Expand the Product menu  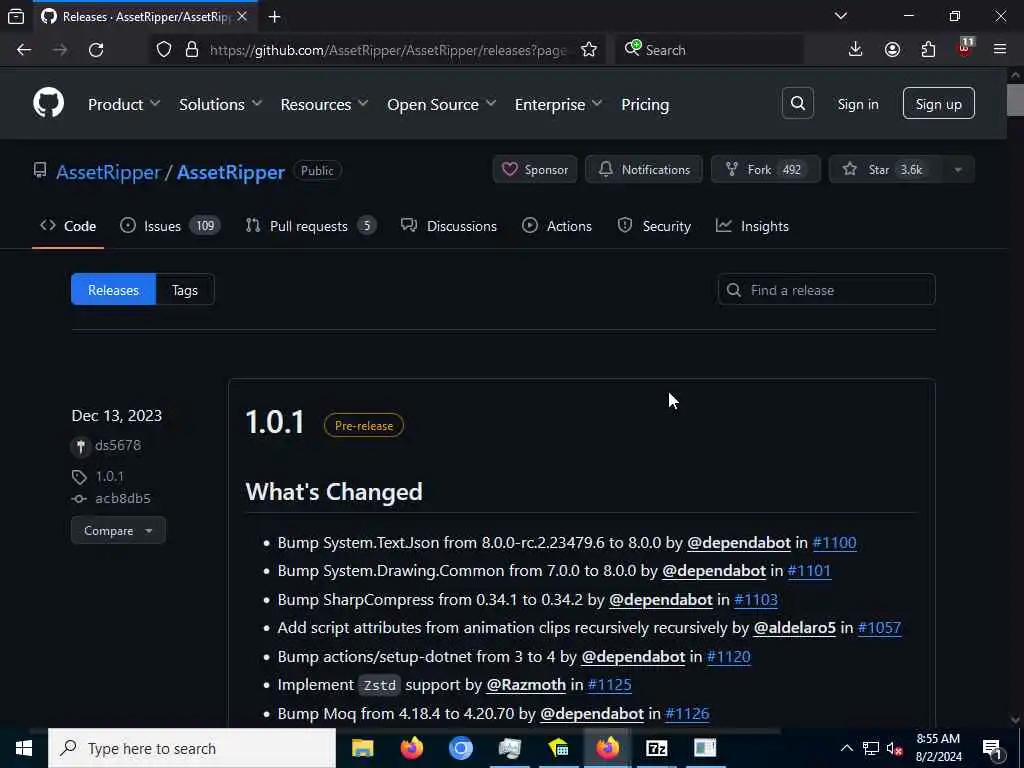point(124,104)
